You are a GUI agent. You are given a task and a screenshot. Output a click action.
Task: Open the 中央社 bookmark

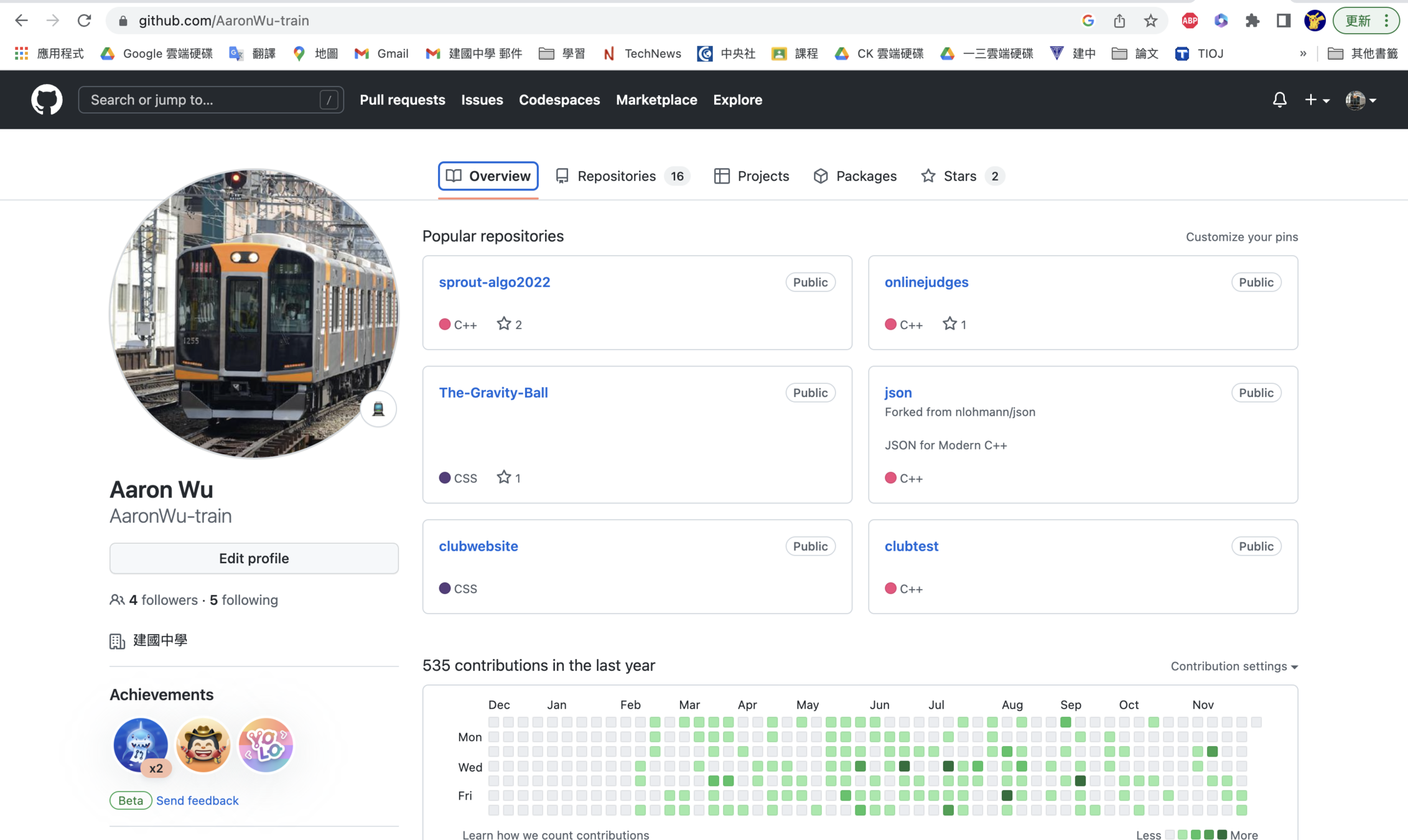[x=726, y=54]
